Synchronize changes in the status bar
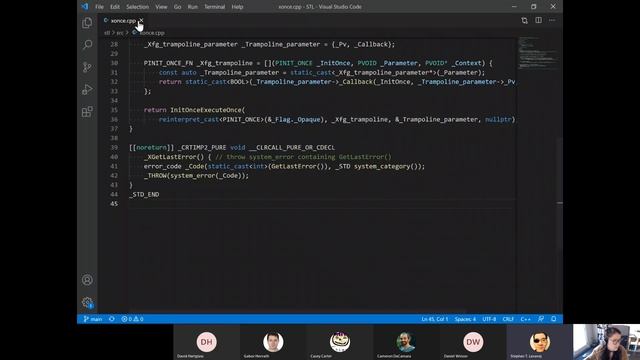Image resolution: width=640 pixels, height=360 pixels. [111, 319]
